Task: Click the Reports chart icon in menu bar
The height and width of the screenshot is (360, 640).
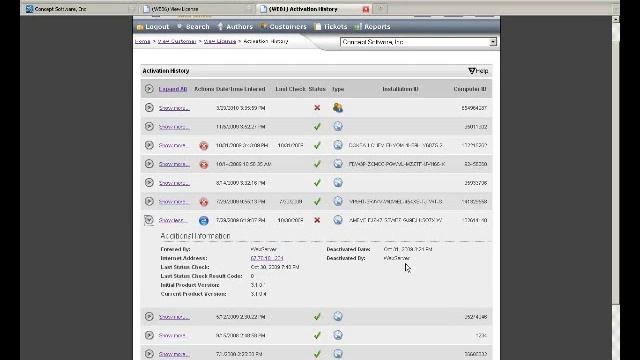Action: pos(358,27)
